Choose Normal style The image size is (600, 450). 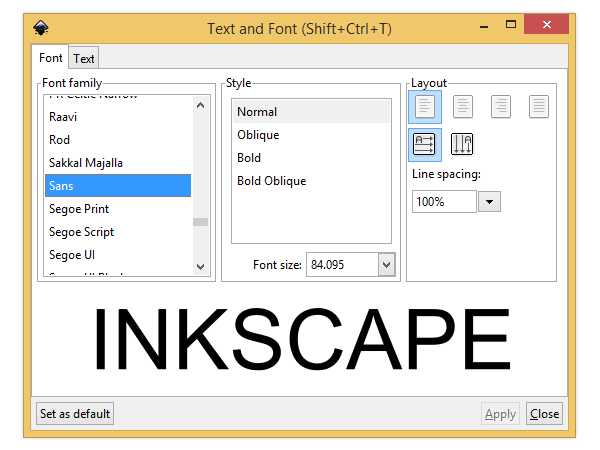311,112
